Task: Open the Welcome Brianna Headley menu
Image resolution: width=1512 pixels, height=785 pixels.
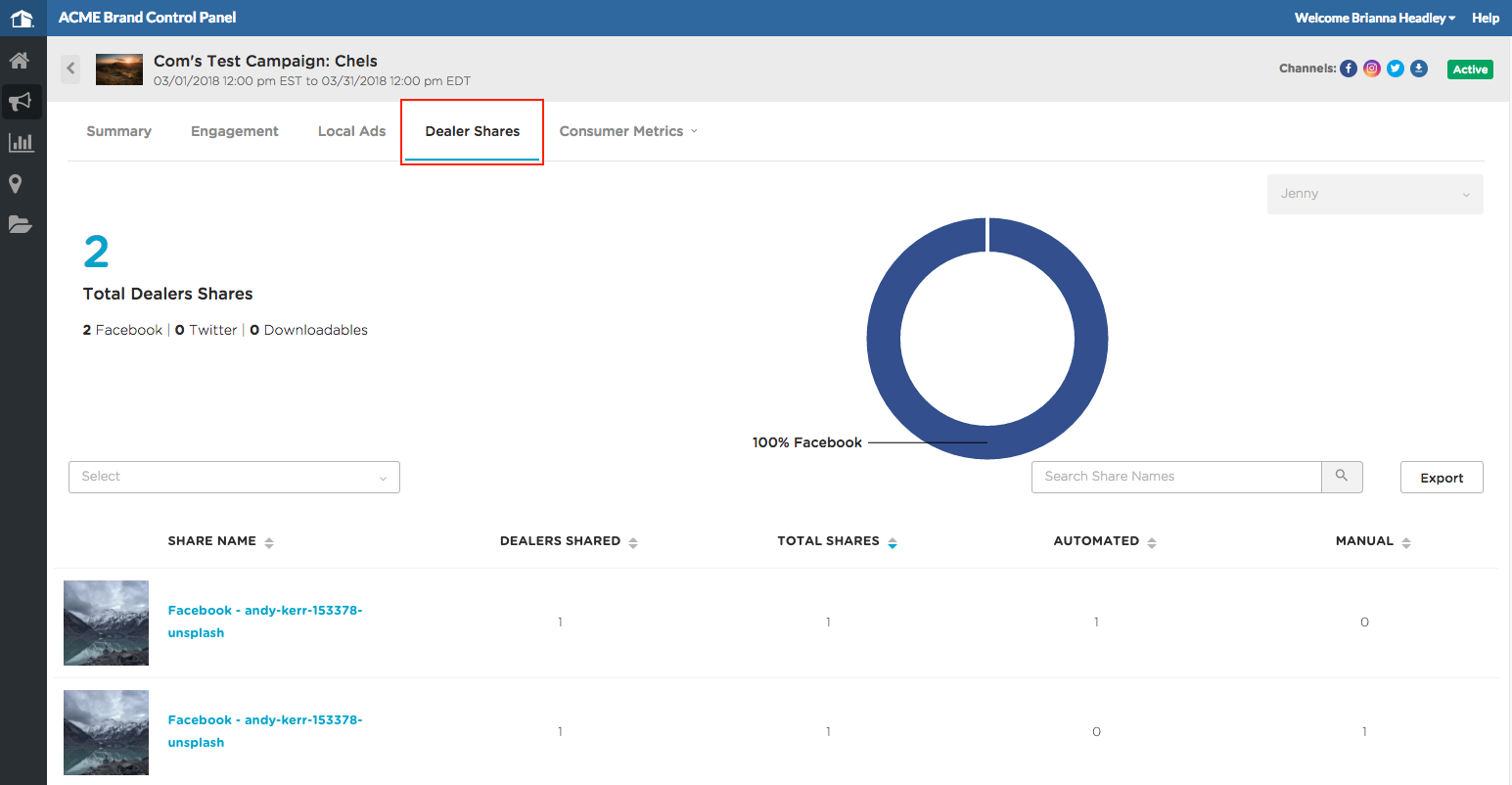Action: (x=1374, y=18)
